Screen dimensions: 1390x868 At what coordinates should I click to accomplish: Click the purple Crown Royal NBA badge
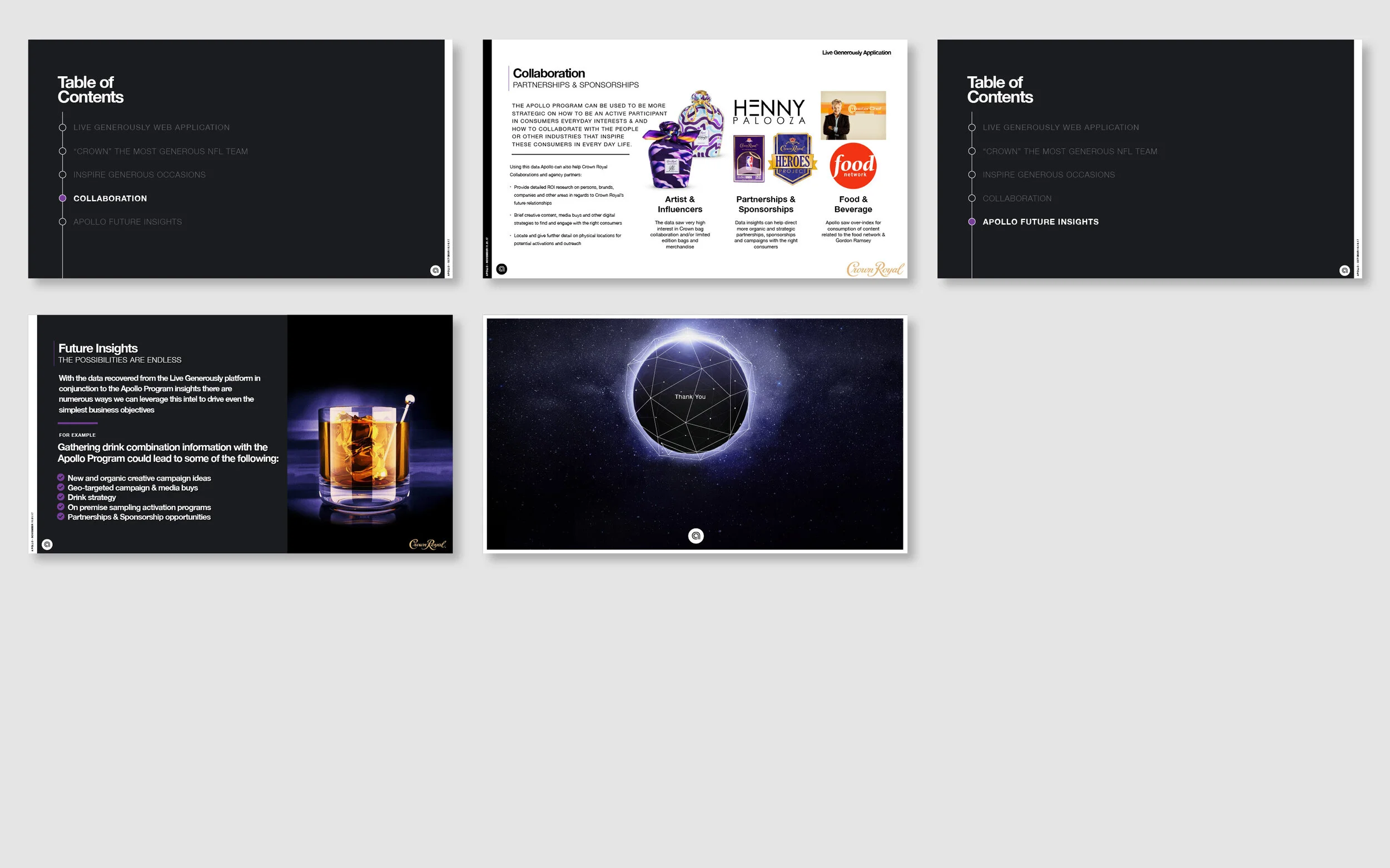pyautogui.click(x=749, y=158)
